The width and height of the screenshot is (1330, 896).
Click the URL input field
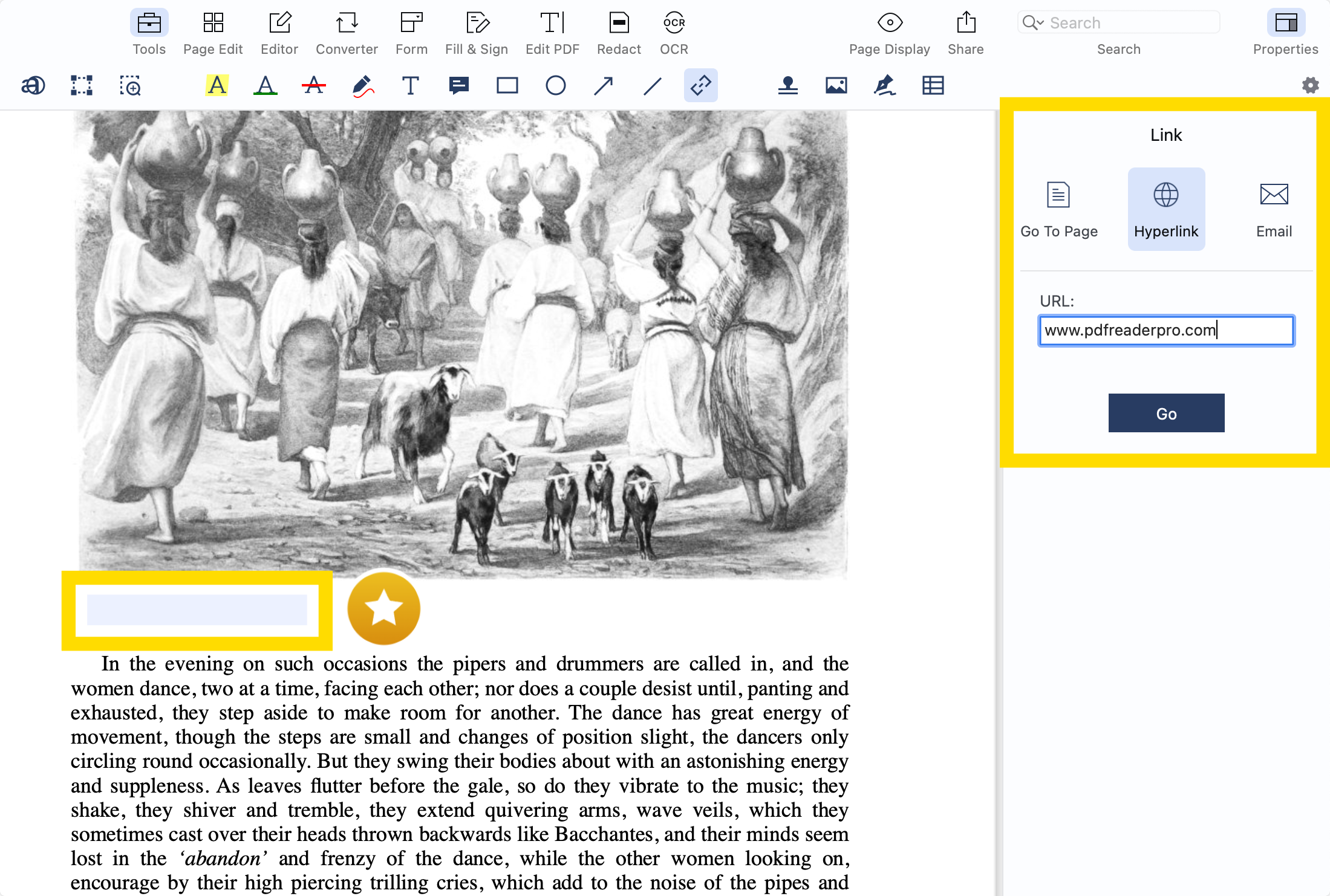1165,330
